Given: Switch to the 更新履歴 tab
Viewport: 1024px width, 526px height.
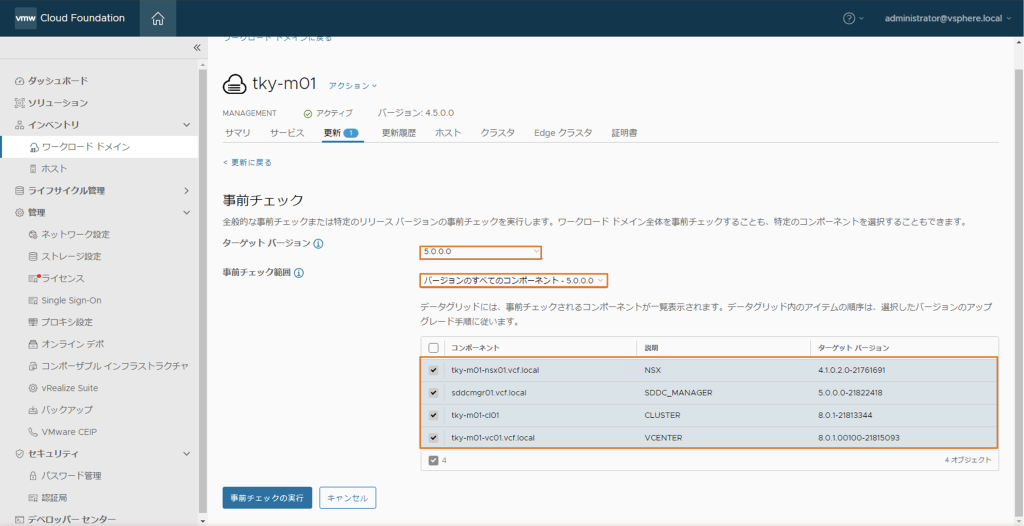Looking at the screenshot, I should (x=399, y=133).
